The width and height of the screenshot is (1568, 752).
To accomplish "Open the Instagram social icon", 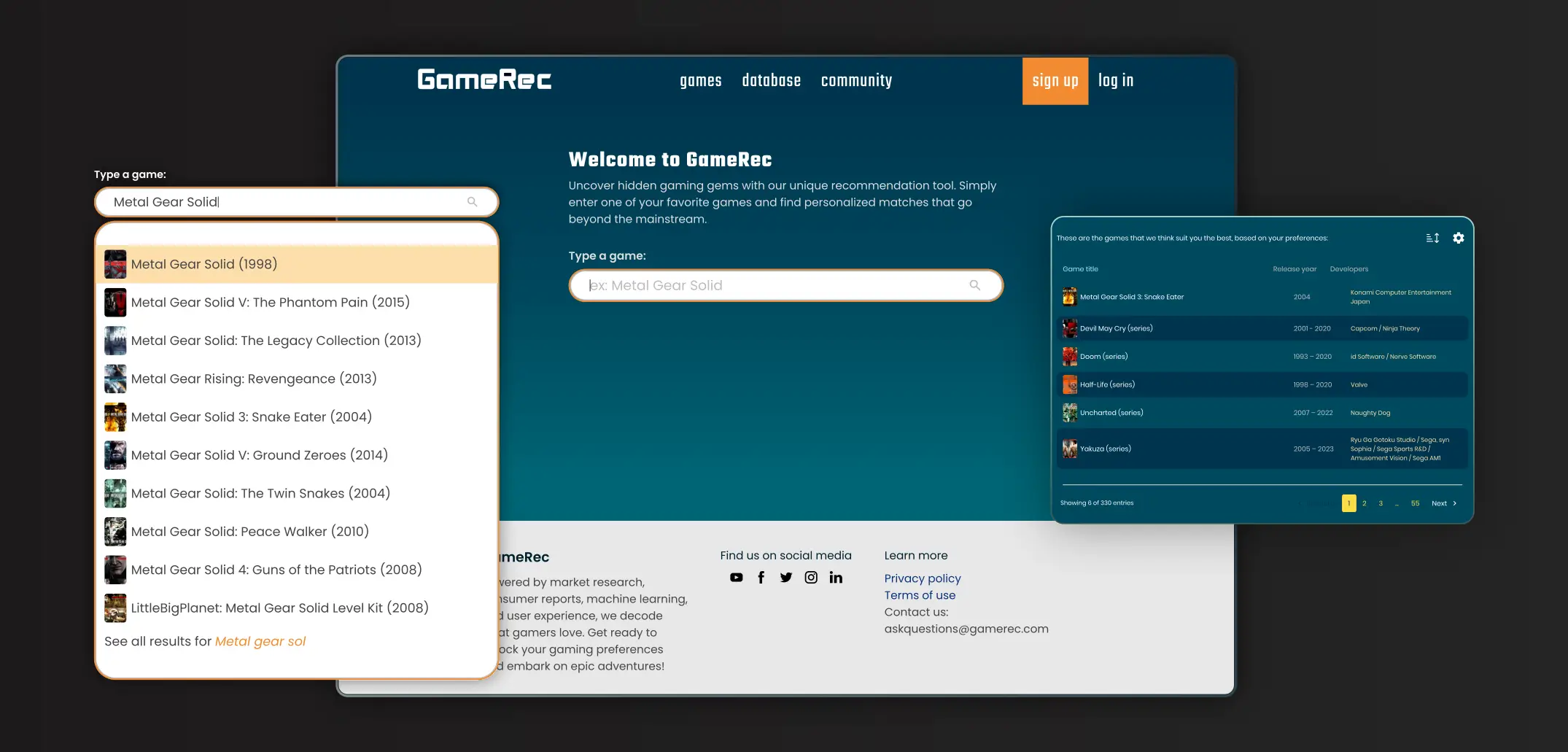I will click(x=811, y=578).
